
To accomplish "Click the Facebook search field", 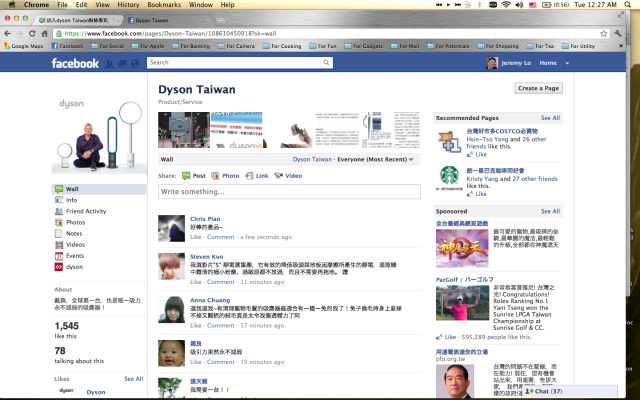I will (234, 62).
